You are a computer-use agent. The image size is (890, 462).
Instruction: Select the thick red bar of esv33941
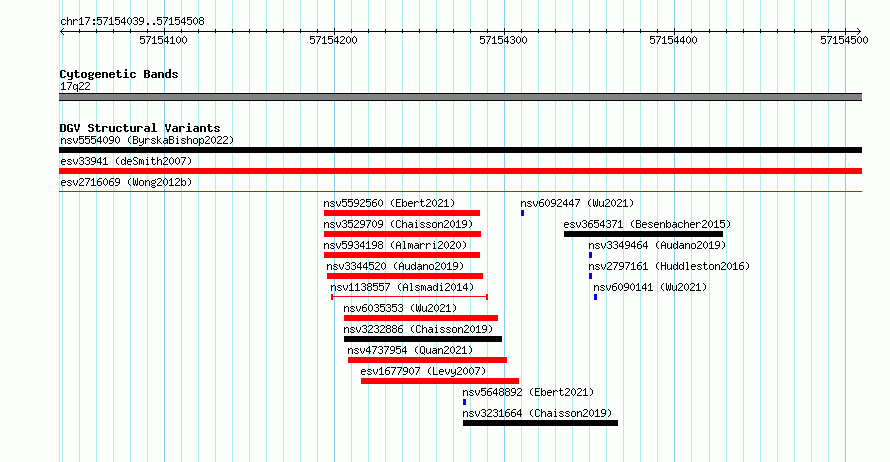(x=460, y=171)
